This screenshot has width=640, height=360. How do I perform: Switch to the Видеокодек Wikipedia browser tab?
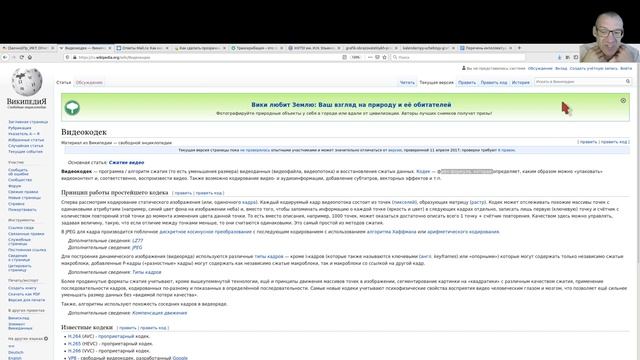(85, 48)
